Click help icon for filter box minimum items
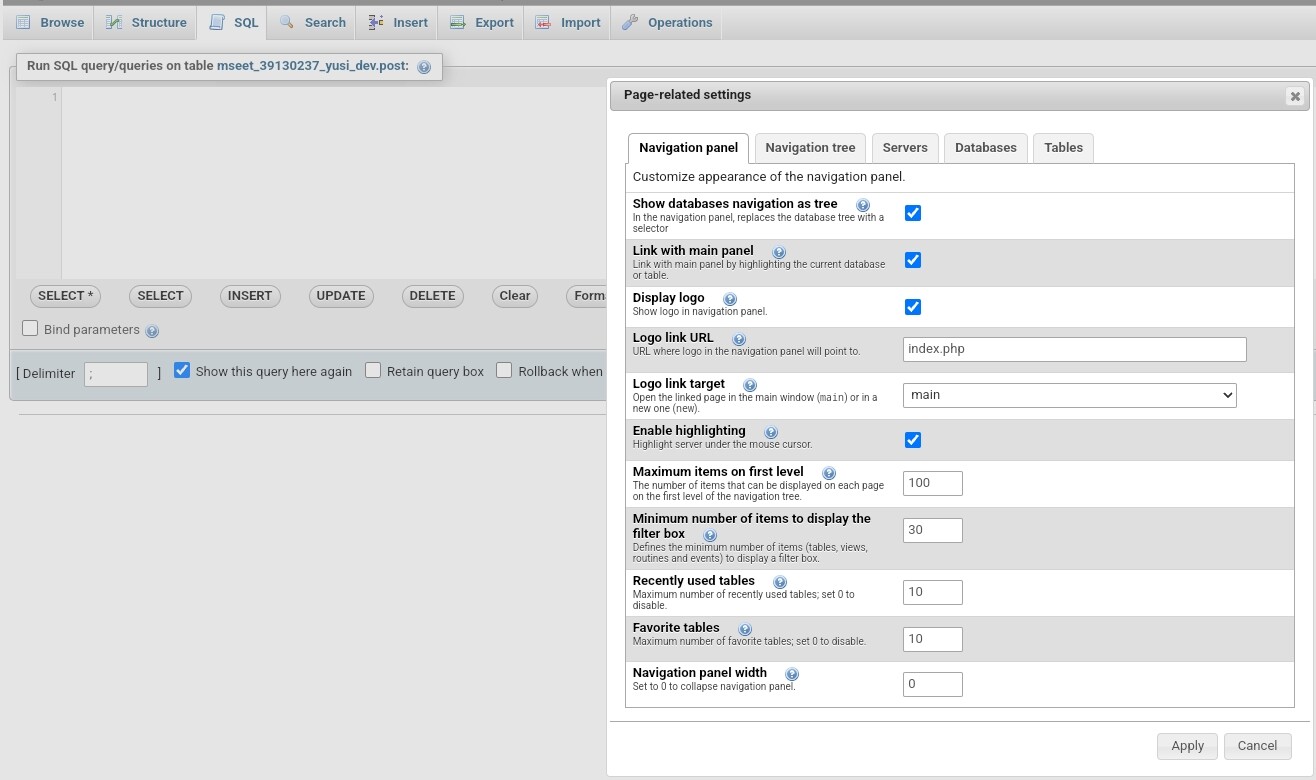 click(710, 535)
